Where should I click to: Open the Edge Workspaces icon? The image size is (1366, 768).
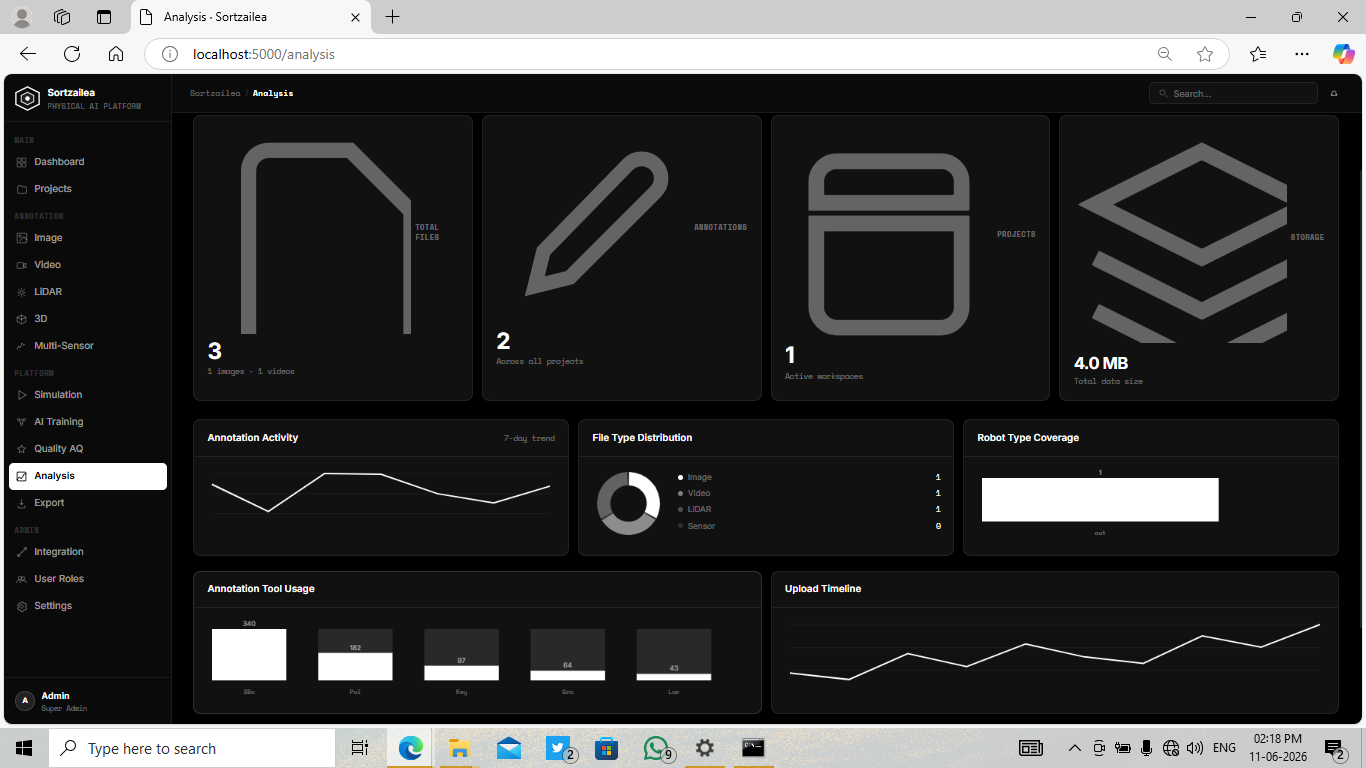tap(62, 17)
